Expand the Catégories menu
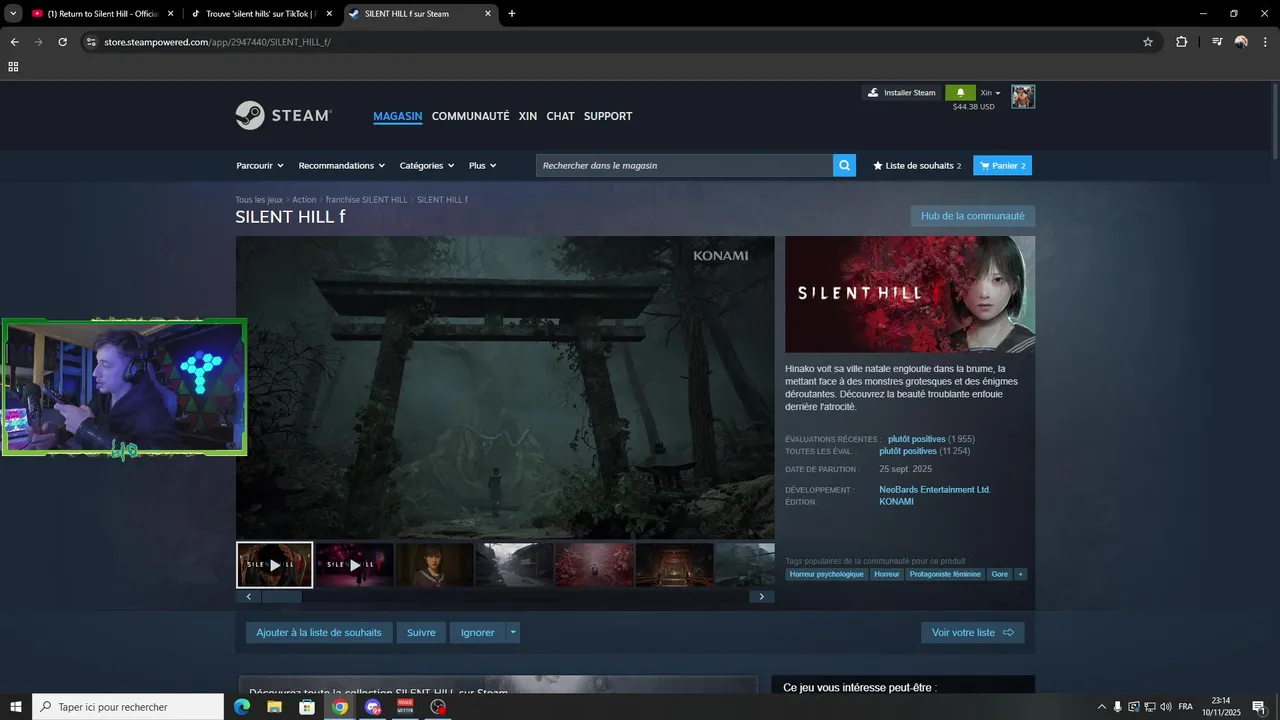This screenshot has width=1280, height=720. point(427,166)
